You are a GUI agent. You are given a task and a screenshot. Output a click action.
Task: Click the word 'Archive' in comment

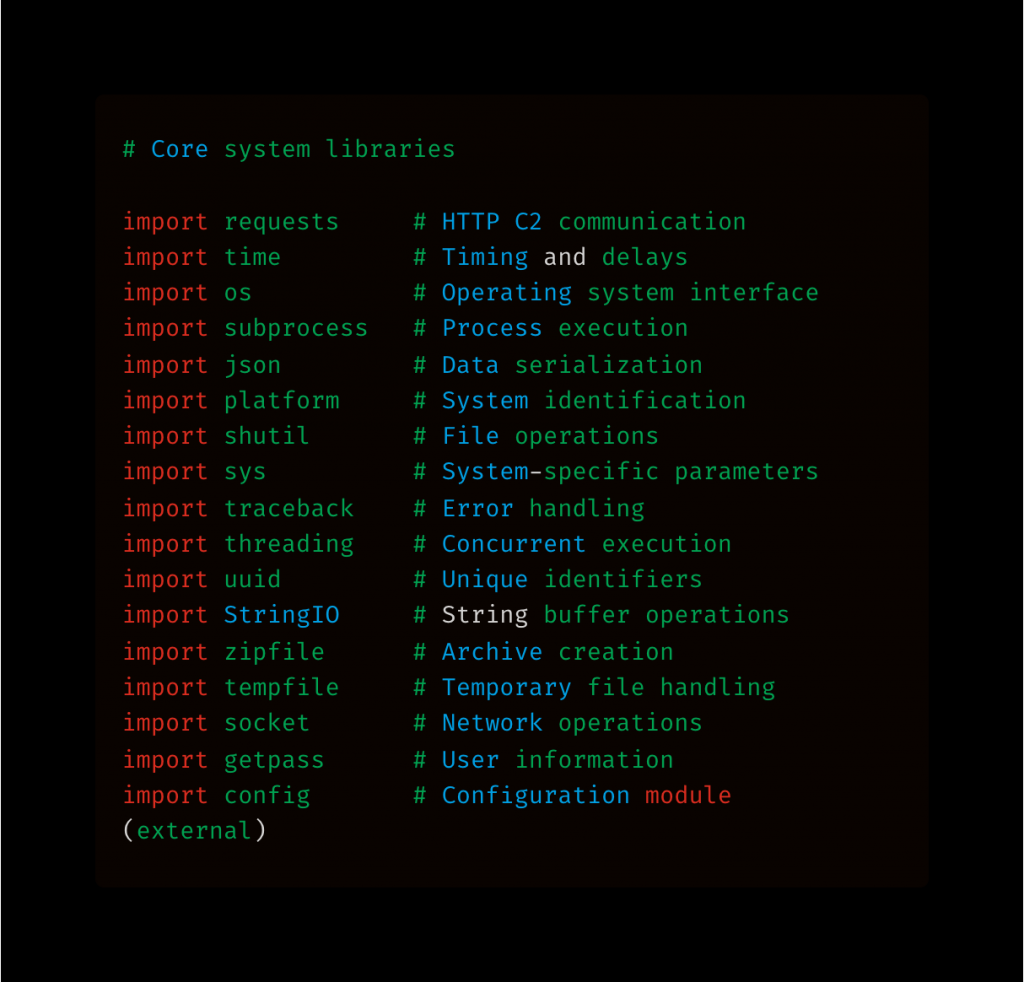click(492, 652)
